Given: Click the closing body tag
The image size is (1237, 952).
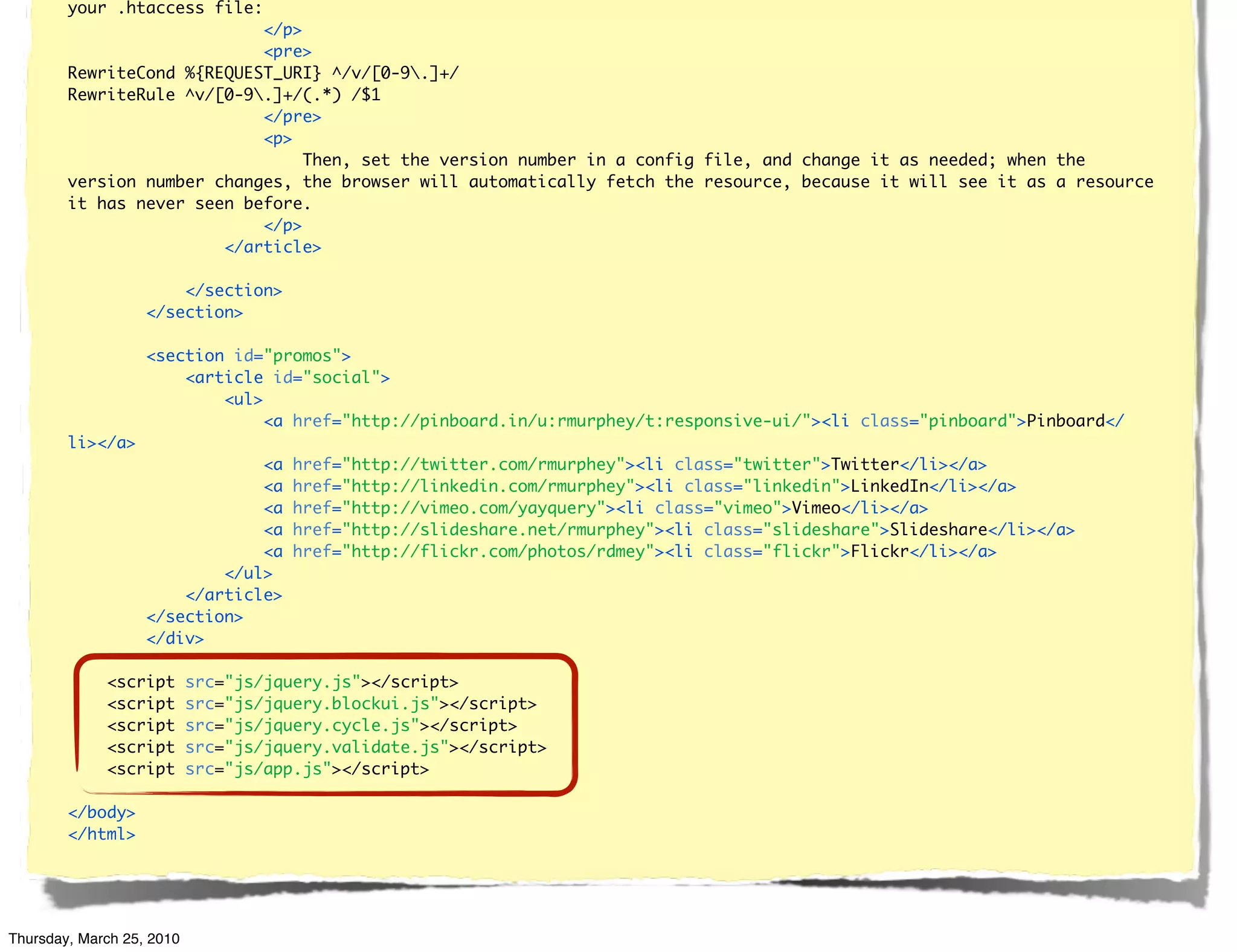Looking at the screenshot, I should 101,812.
